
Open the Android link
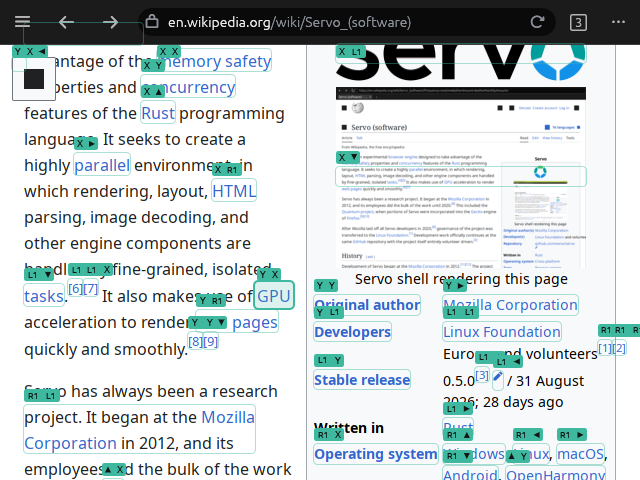(x=470, y=473)
